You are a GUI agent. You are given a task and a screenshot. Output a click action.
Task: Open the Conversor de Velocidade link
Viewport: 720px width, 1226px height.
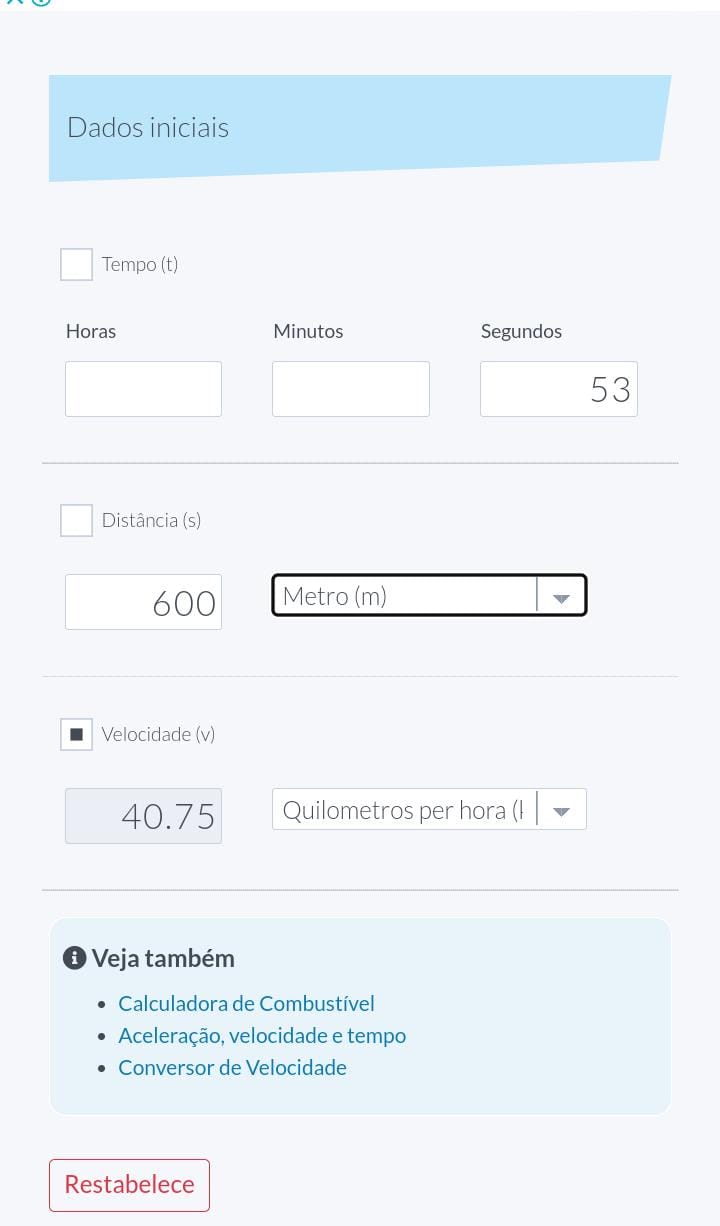click(232, 1067)
